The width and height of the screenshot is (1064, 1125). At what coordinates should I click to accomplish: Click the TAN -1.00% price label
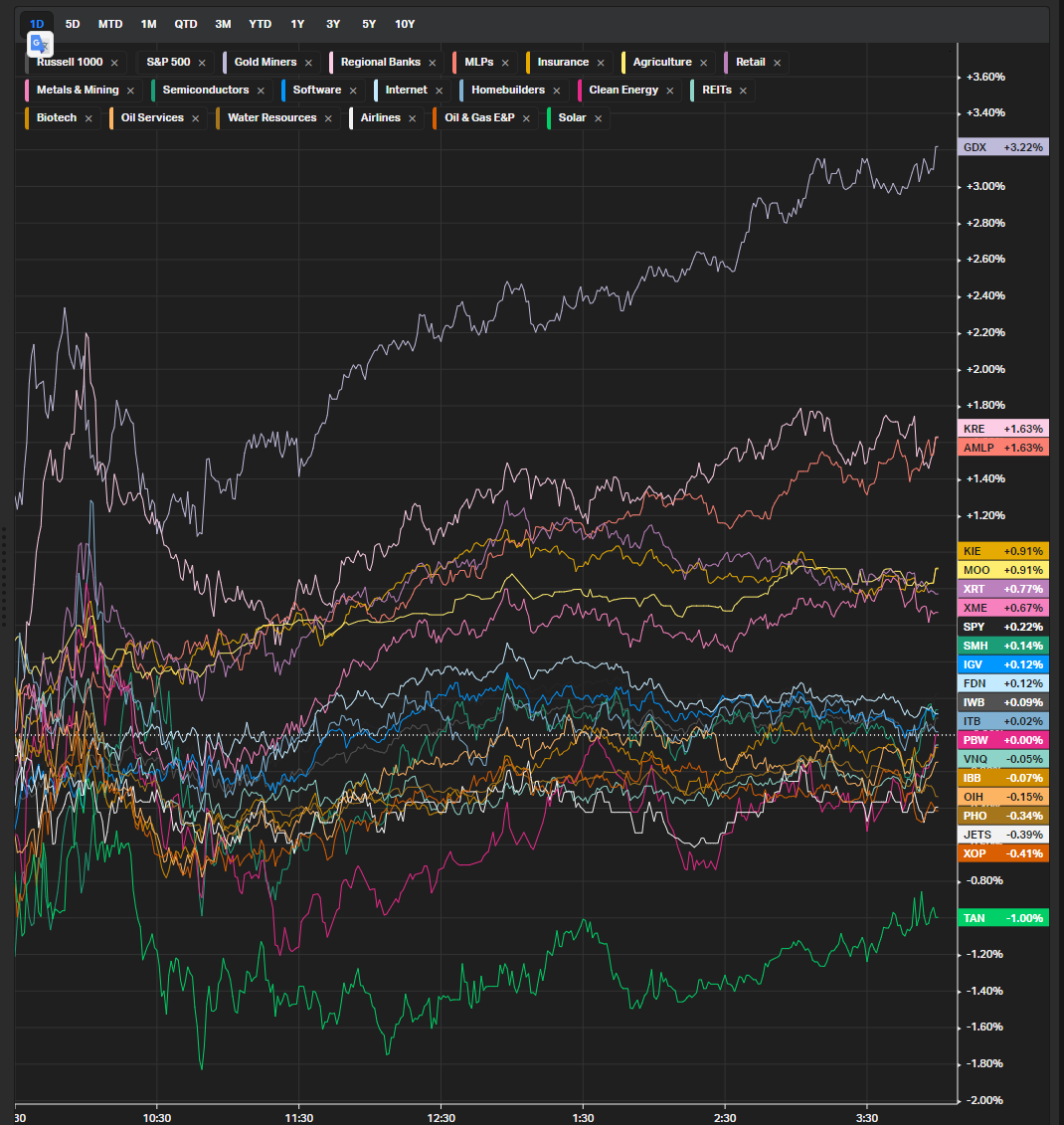pos(1002,918)
